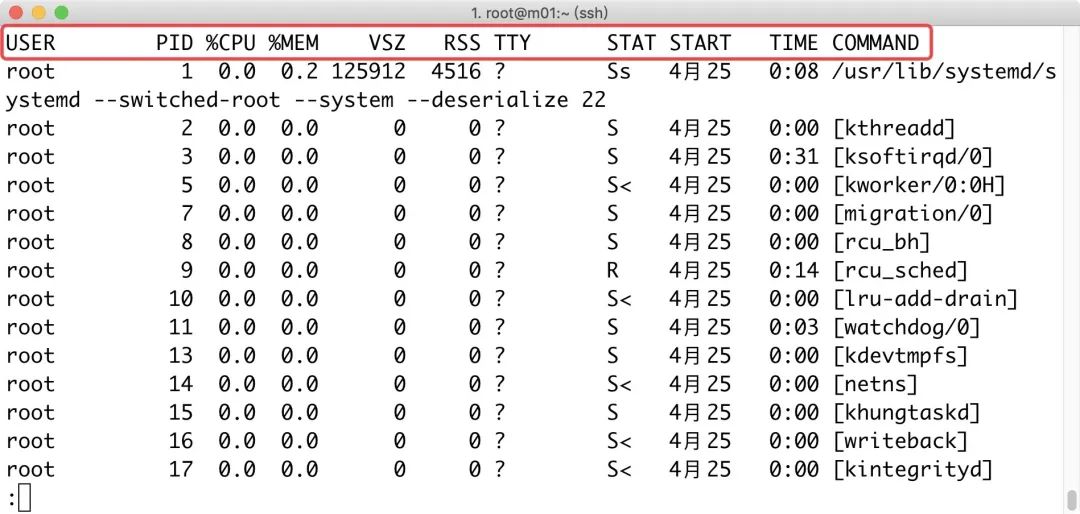This screenshot has width=1080, height=514.
Task: Click the TTY column header
Action: pos(512,43)
